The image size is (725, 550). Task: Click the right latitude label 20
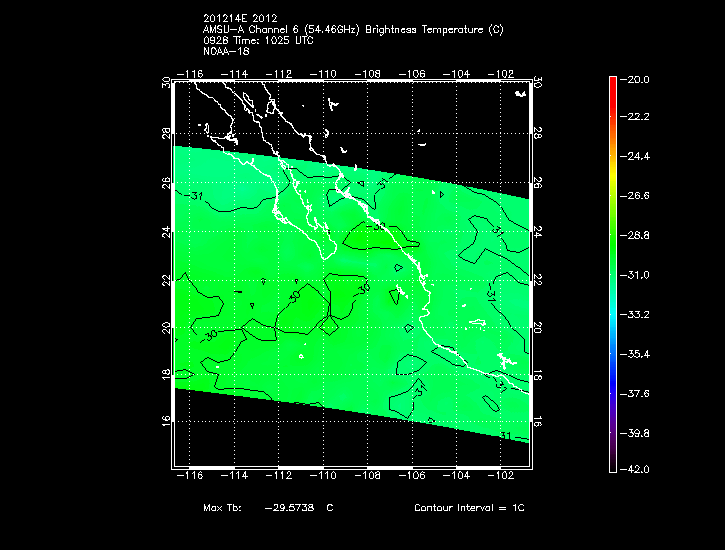coord(537,328)
